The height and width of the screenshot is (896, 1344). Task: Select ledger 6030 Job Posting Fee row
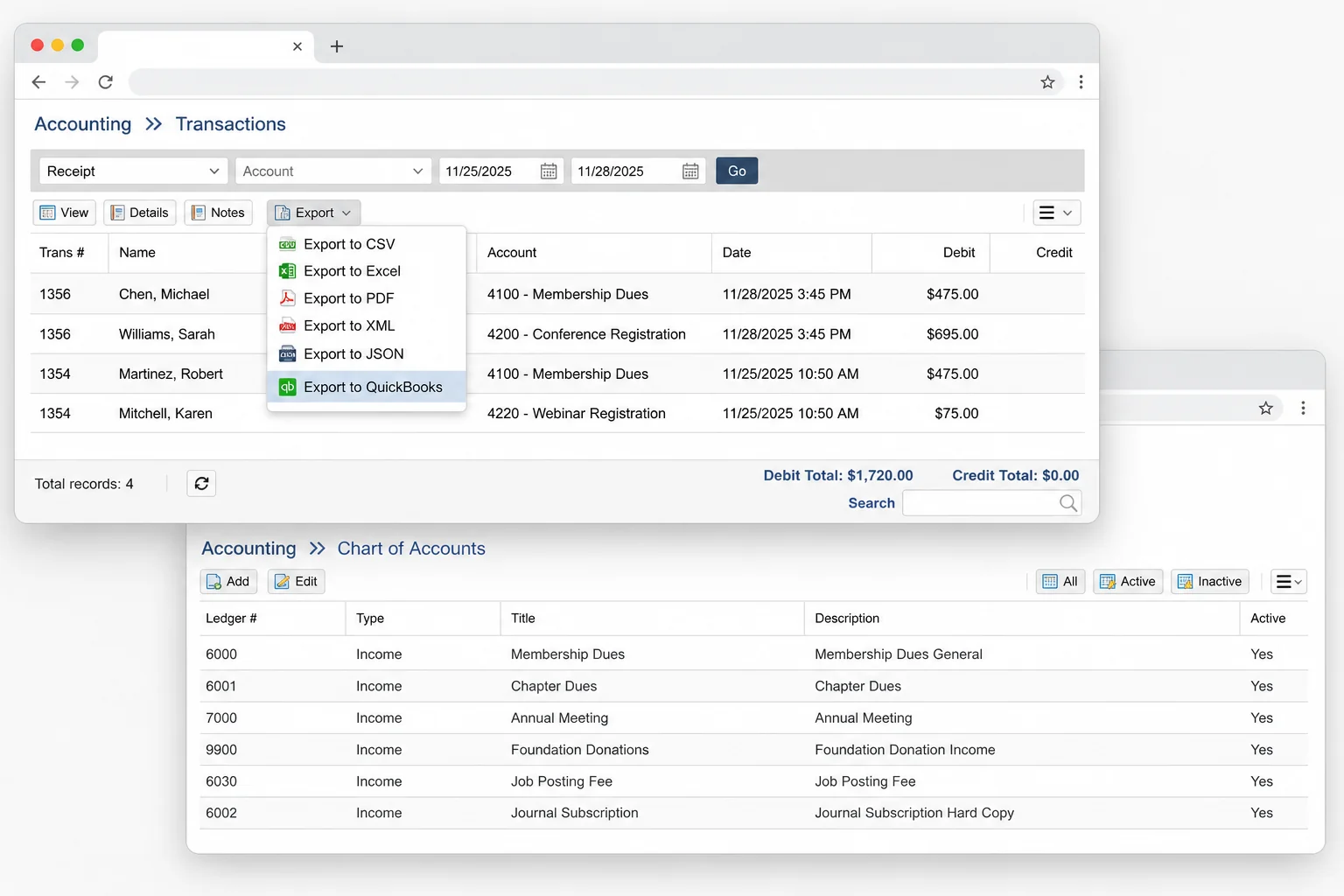coord(753,781)
